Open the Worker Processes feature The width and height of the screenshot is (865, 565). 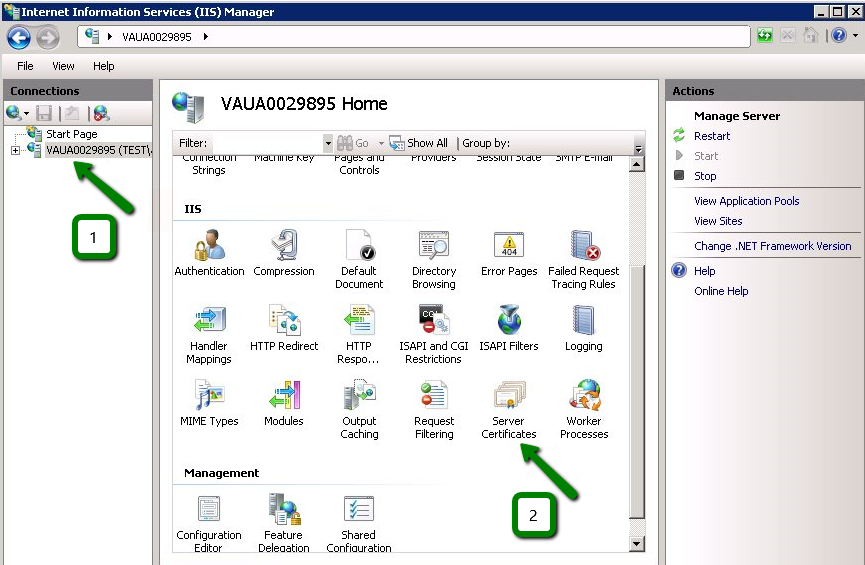pyautogui.click(x=584, y=409)
